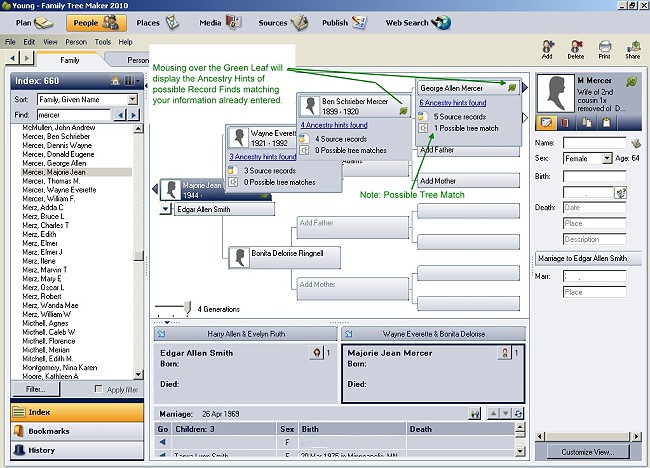Click the Add person icon
This screenshot has height=468, width=650.
point(547,49)
